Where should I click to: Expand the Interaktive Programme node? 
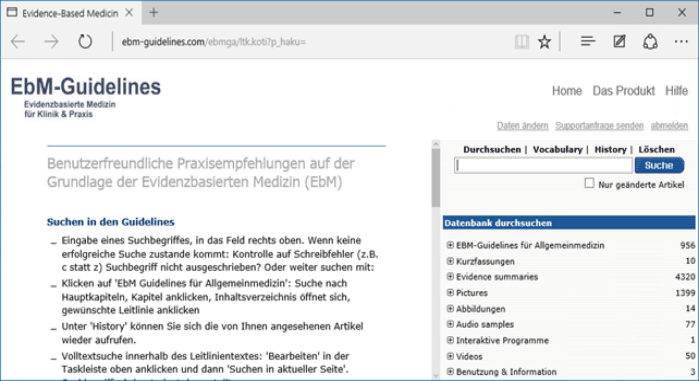point(450,340)
